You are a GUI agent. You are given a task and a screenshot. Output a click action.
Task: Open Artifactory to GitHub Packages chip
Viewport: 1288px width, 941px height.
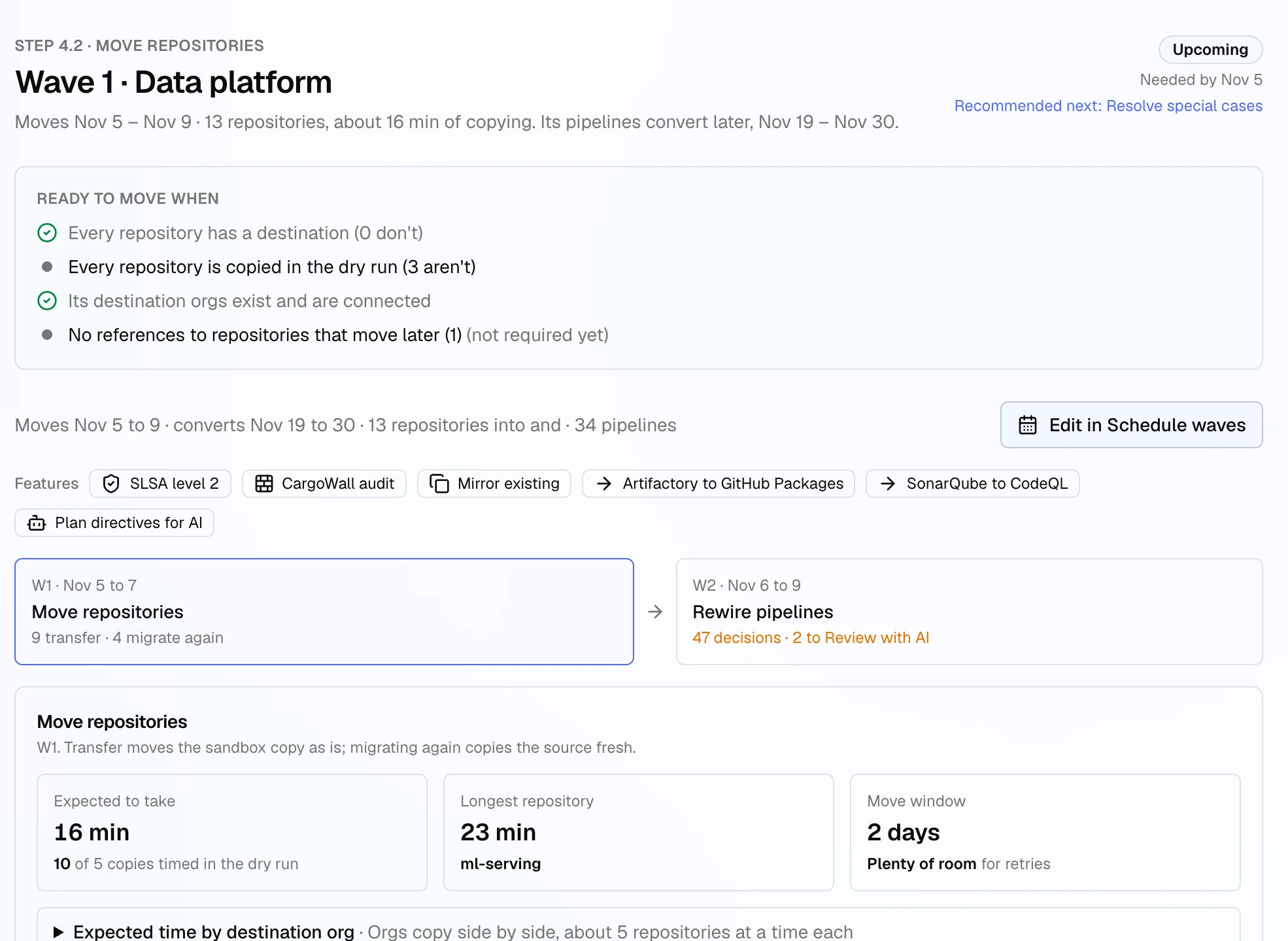(x=719, y=484)
